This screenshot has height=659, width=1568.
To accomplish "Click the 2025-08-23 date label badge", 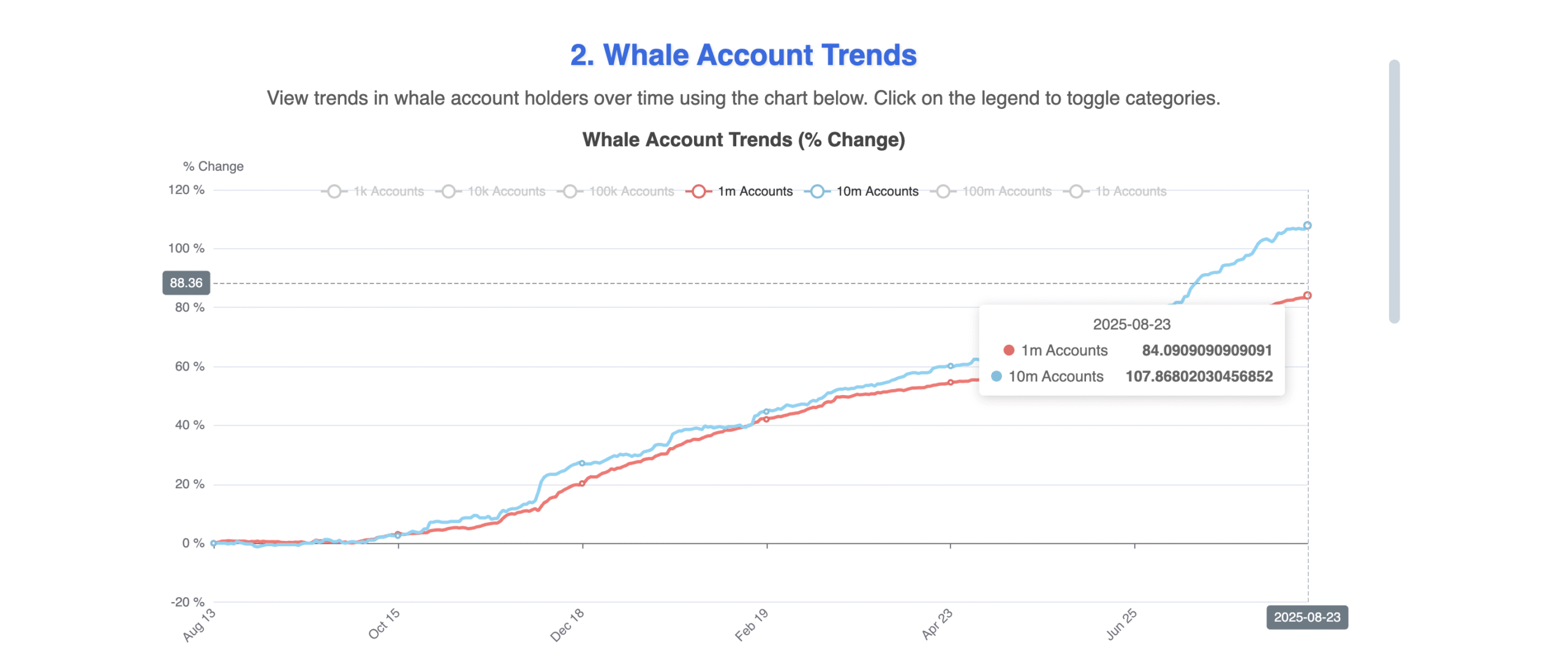I will 1308,618.
